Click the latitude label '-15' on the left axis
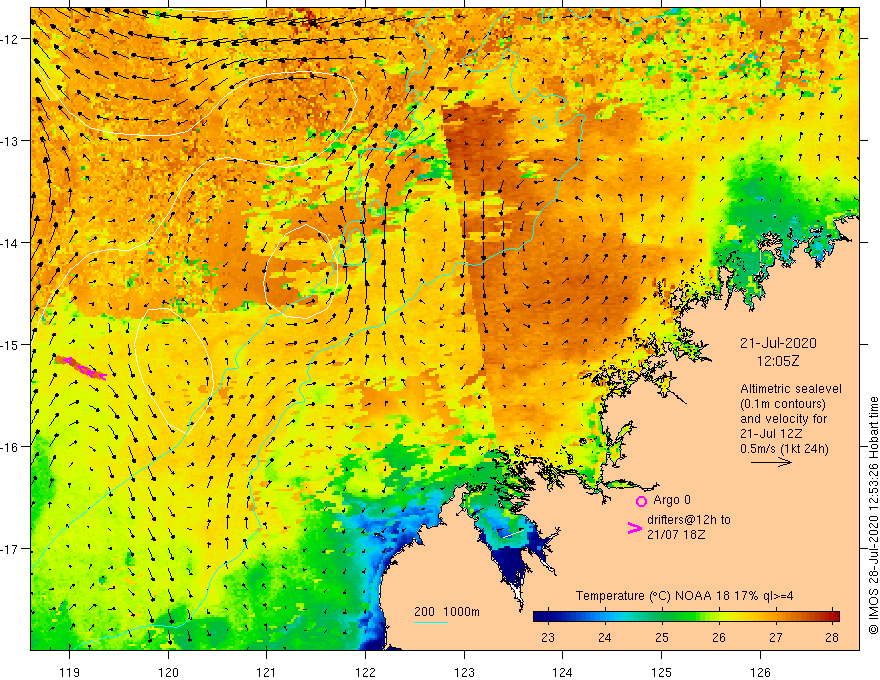Image resolution: width=880 pixels, height=680 pixels. point(10,344)
